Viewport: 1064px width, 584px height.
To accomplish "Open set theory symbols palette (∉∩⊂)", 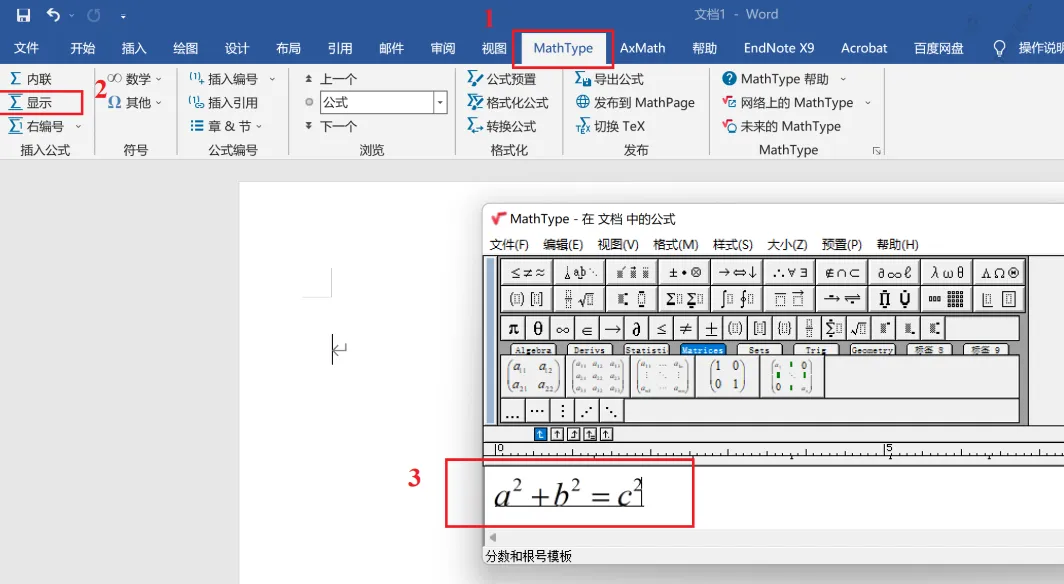I will (842, 273).
